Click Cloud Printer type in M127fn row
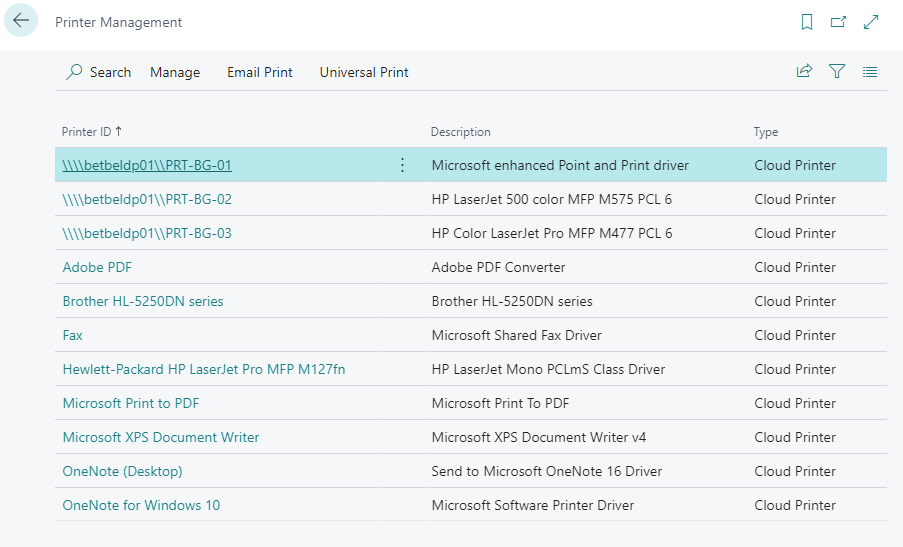The height and width of the screenshot is (547, 903). (x=795, y=369)
